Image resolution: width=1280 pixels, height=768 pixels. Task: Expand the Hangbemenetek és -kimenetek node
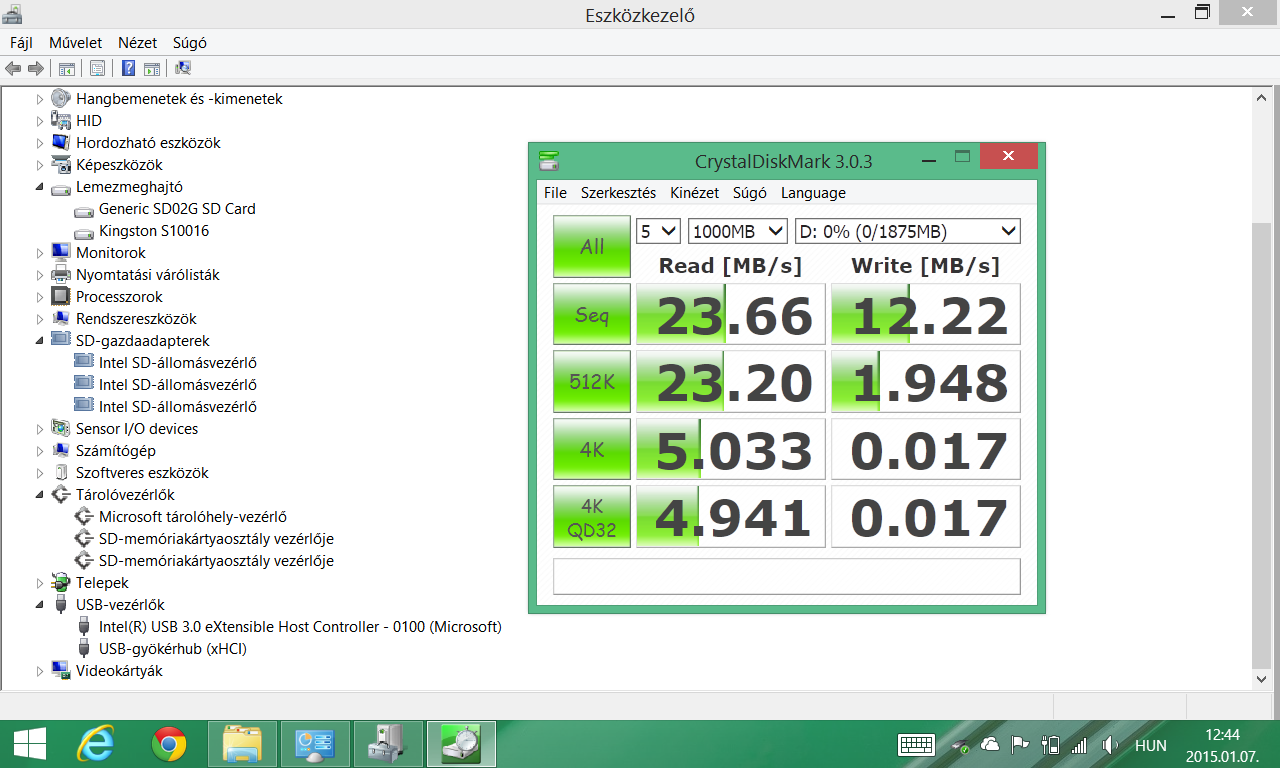(x=40, y=99)
